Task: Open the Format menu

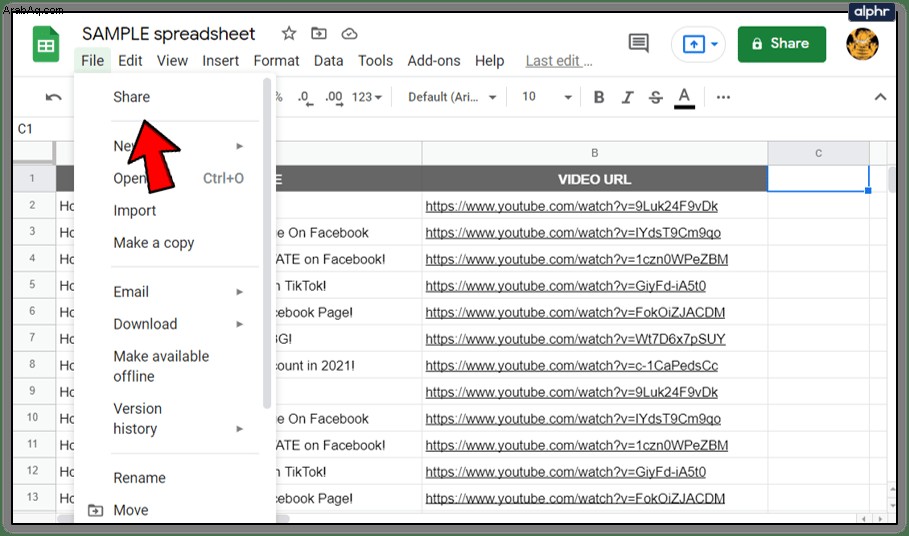Action: [x=277, y=61]
